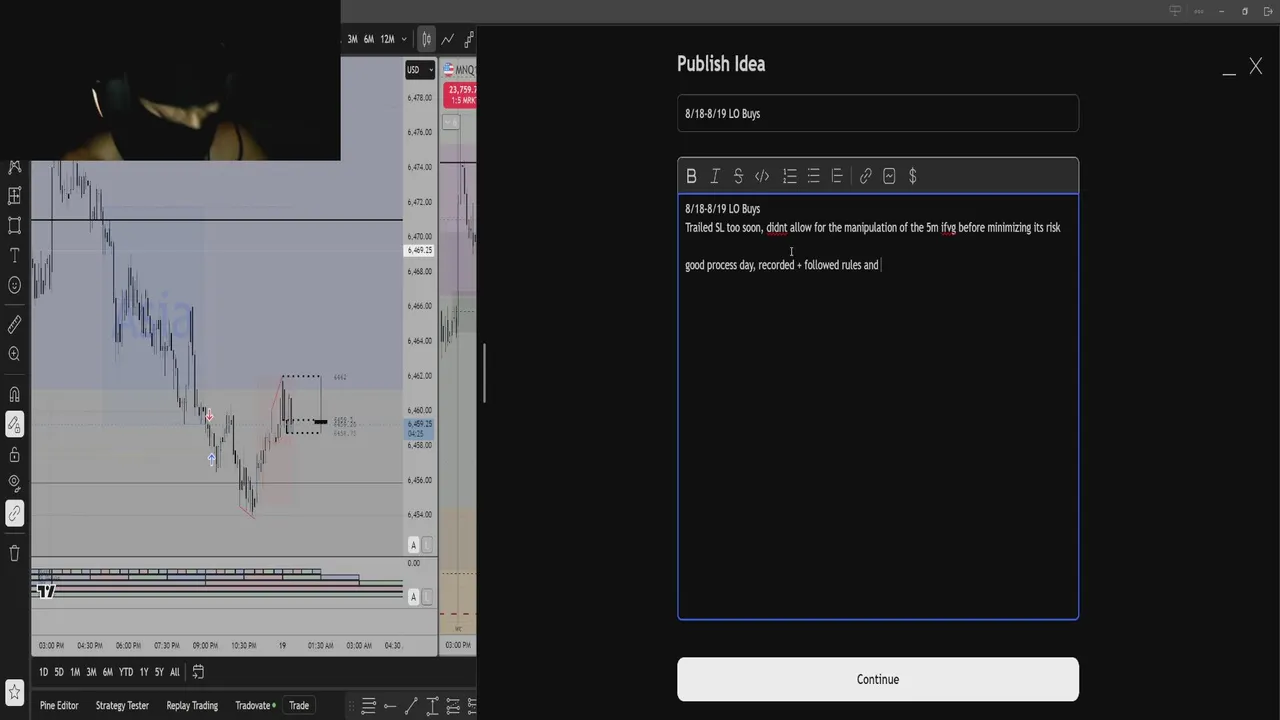The width and height of the screenshot is (1280, 720).
Task: Click Continue to publish idea
Action: [878, 679]
